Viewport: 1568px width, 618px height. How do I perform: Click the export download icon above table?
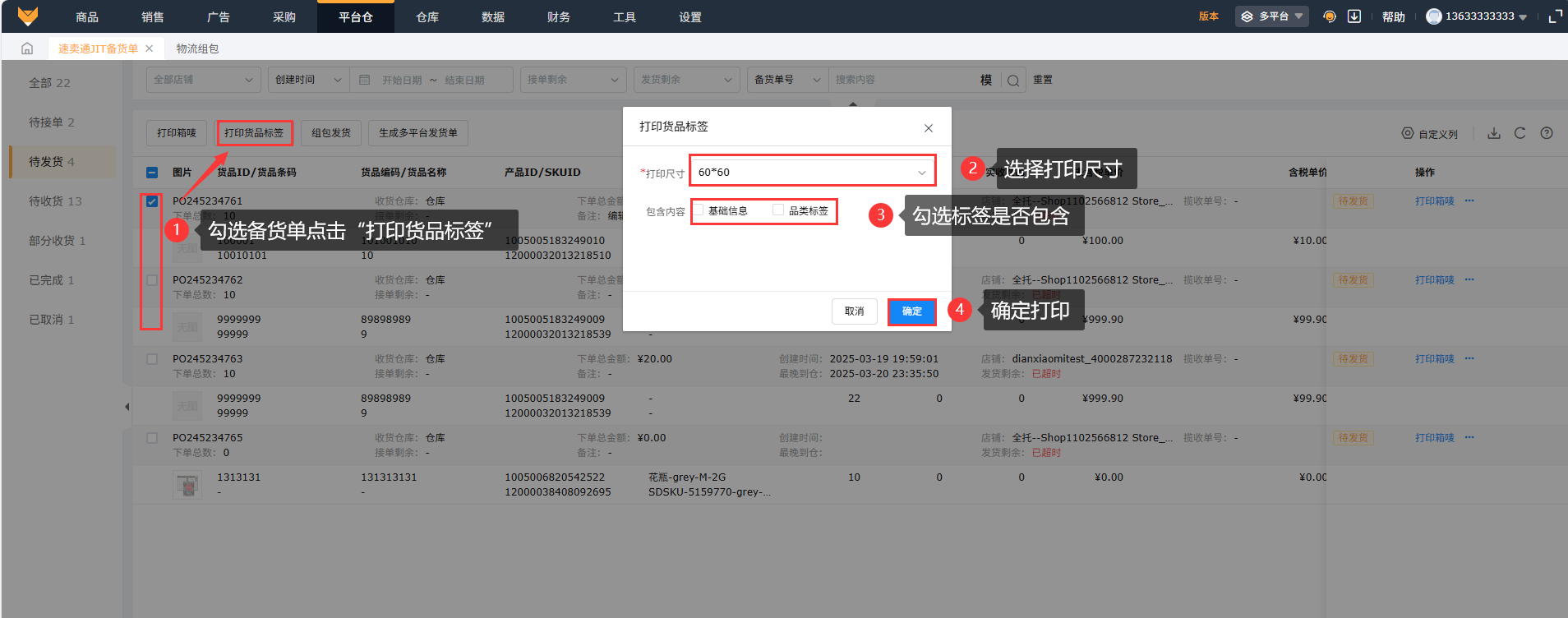pyautogui.click(x=1494, y=133)
